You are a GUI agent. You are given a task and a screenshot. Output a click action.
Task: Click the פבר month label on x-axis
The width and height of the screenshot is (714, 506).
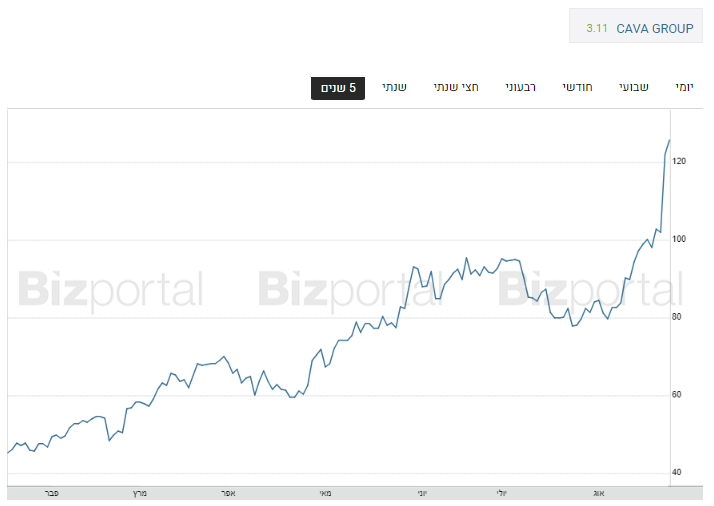[x=51, y=493]
